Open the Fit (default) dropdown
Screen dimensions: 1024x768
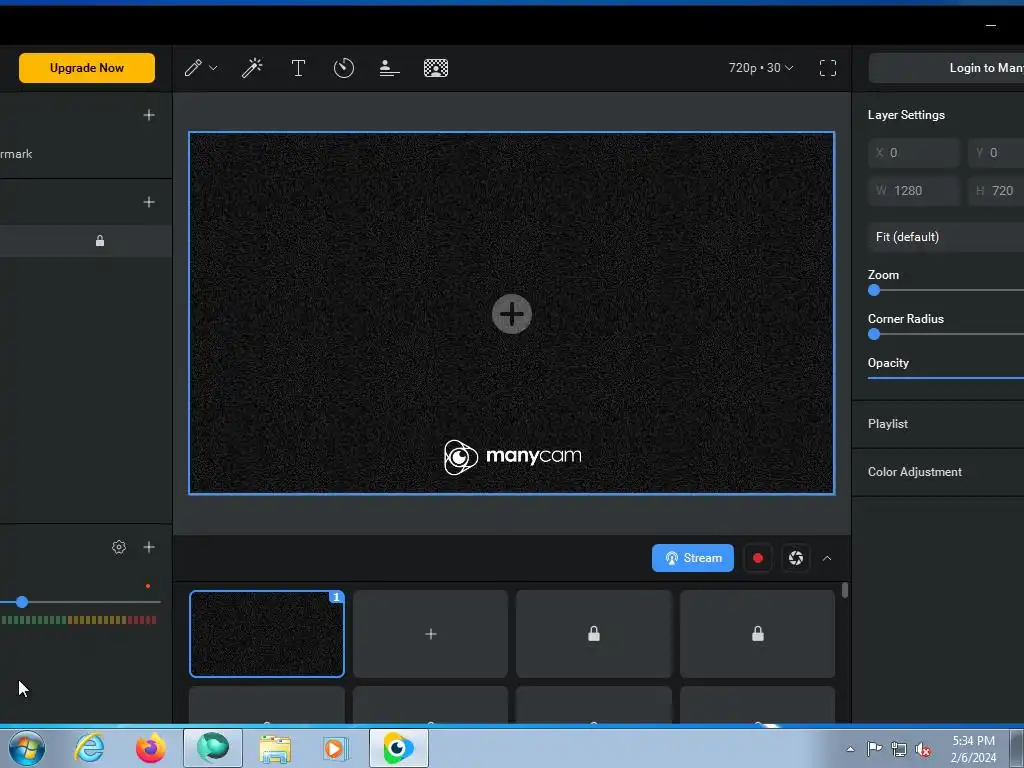(x=946, y=237)
